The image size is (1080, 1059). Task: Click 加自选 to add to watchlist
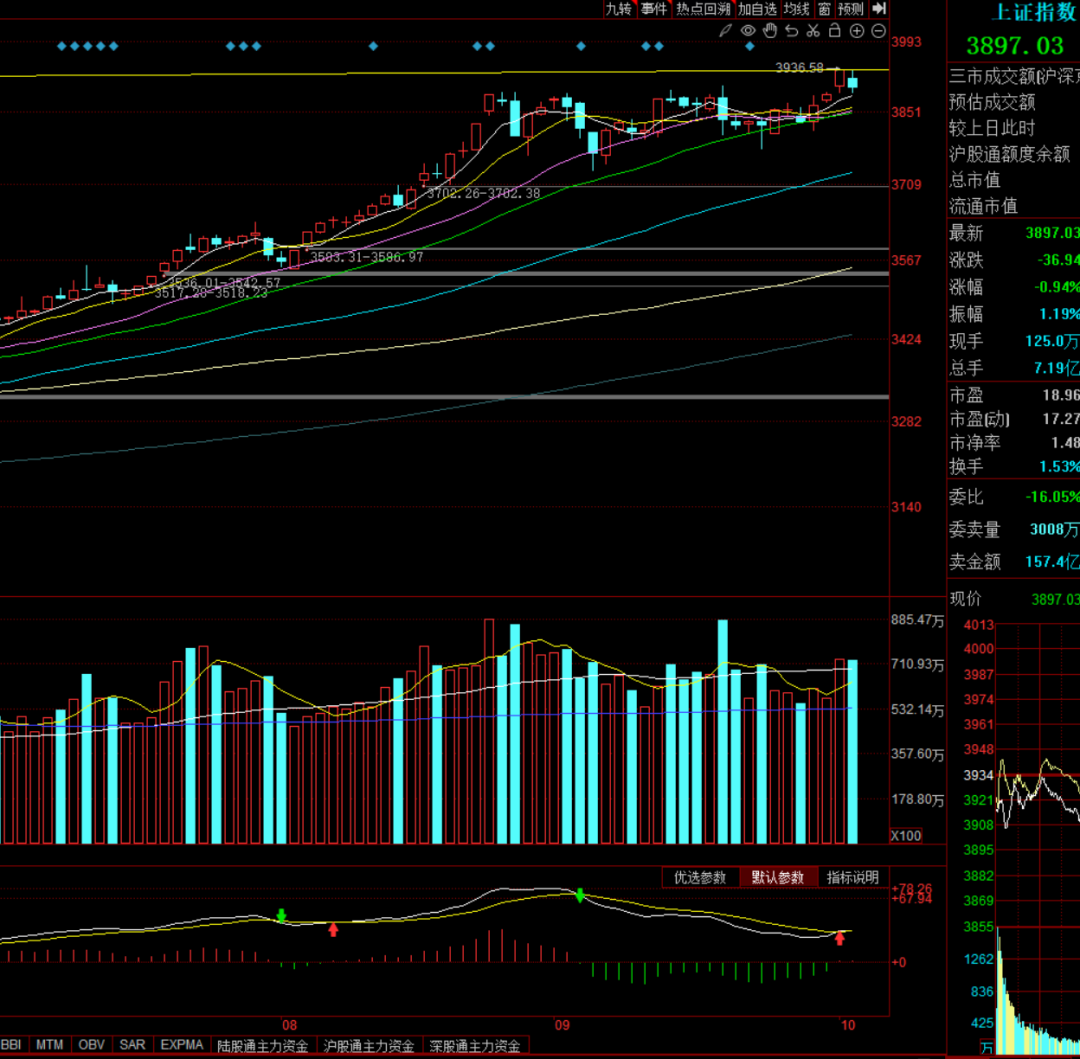point(757,9)
